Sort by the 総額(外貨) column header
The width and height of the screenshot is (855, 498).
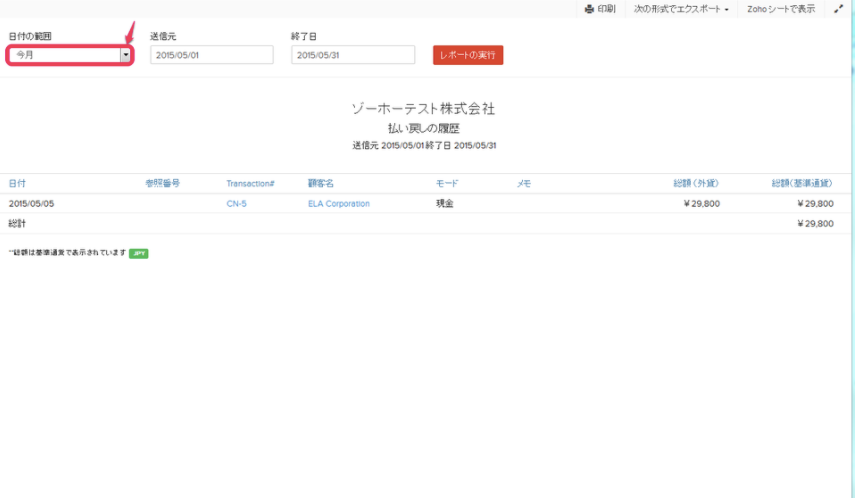point(696,184)
